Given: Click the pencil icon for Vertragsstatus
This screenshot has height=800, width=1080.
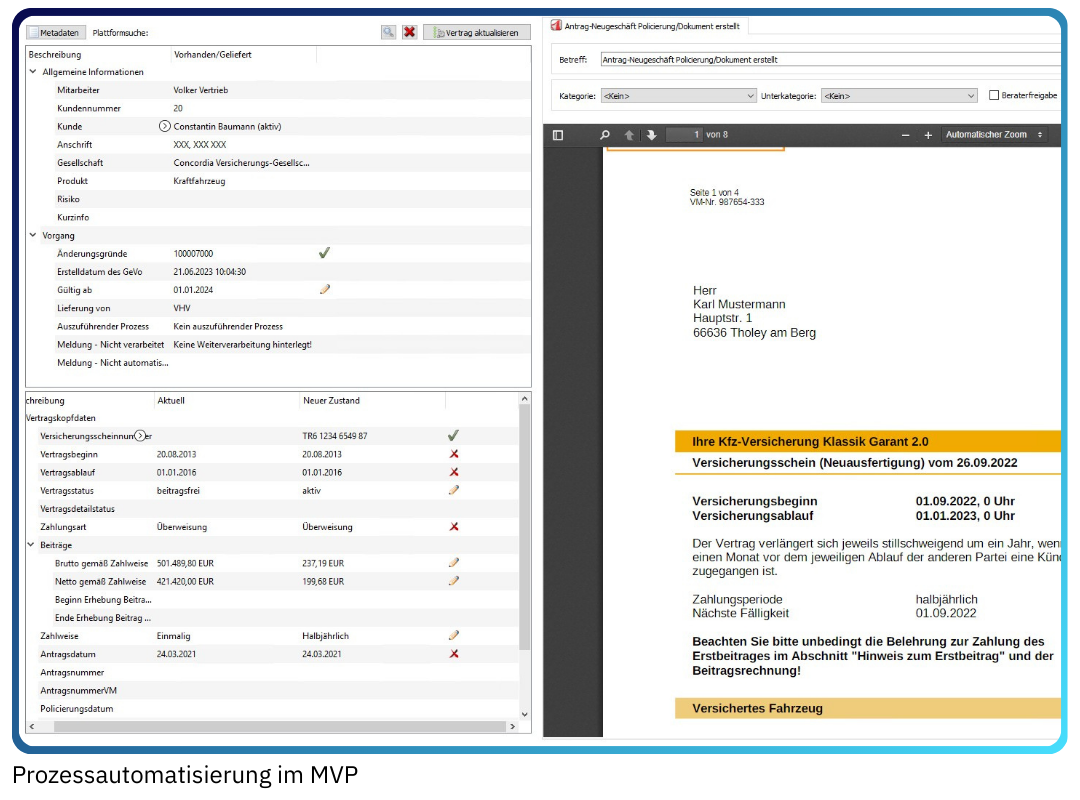Looking at the screenshot, I should (x=453, y=490).
